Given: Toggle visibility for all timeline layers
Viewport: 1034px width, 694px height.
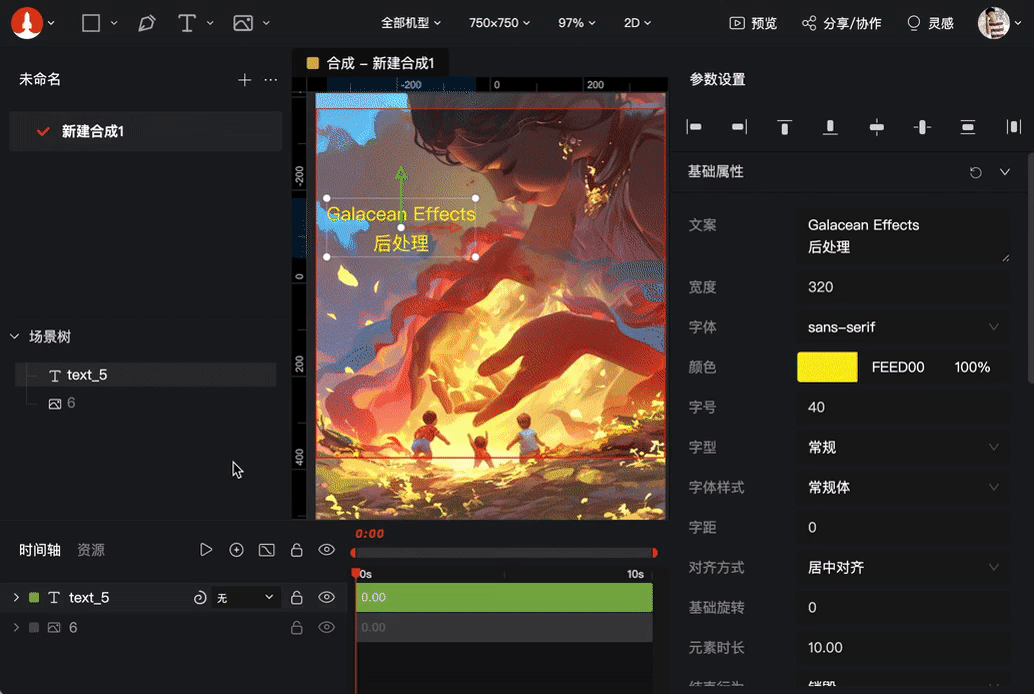Looking at the screenshot, I should click(x=326, y=550).
